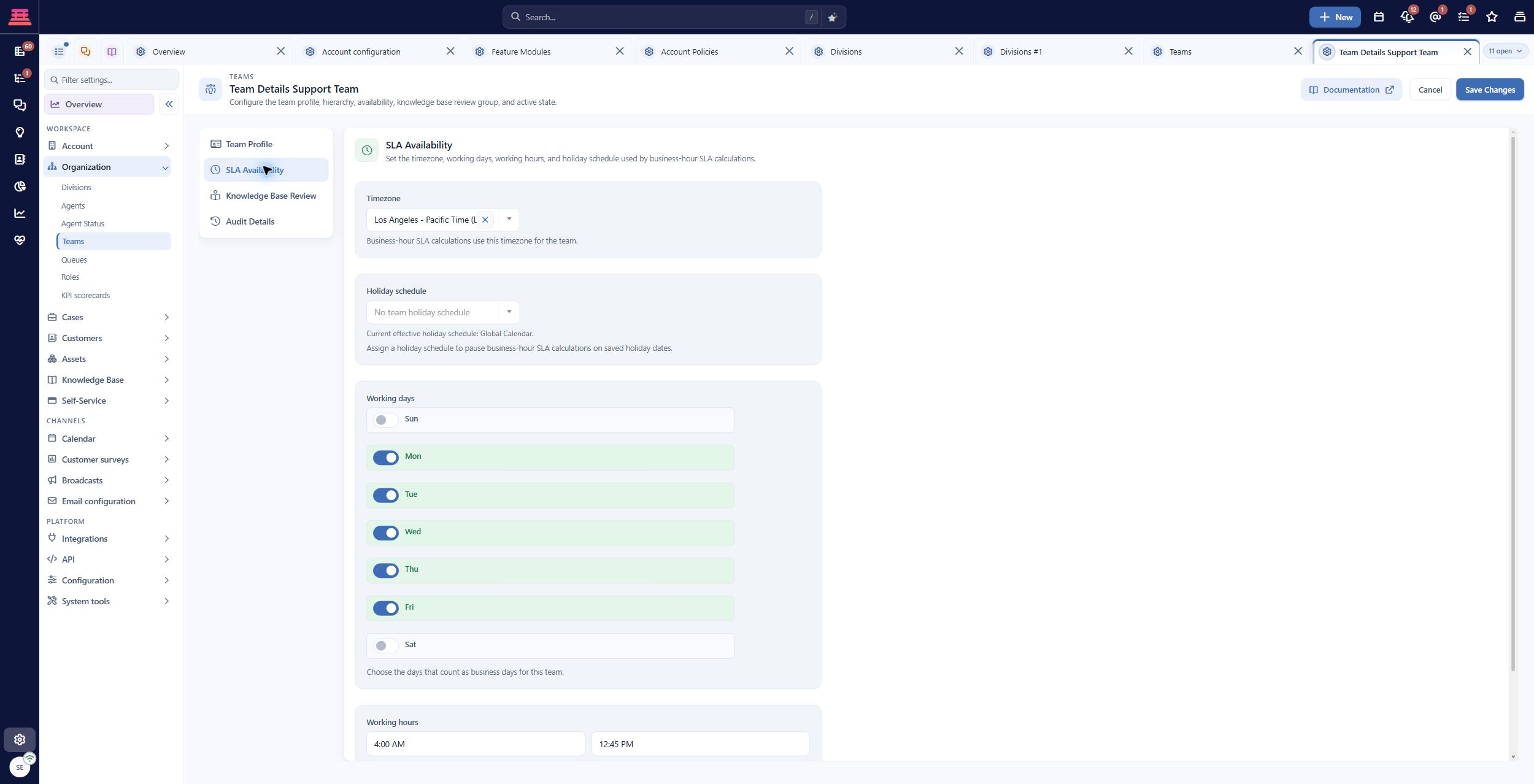The height and width of the screenshot is (784, 1534).
Task: Open the stacked tray icon at top right
Action: click(x=1520, y=17)
